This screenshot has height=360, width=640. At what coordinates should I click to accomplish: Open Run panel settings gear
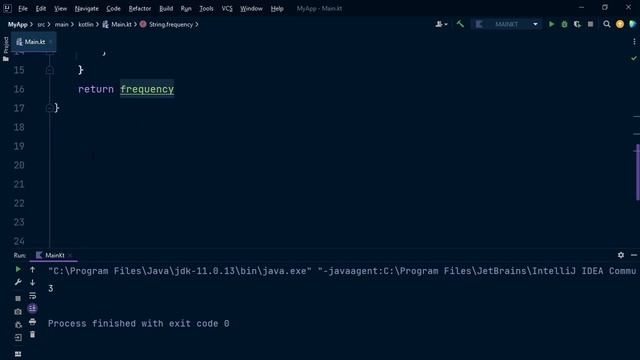[x=621, y=255]
